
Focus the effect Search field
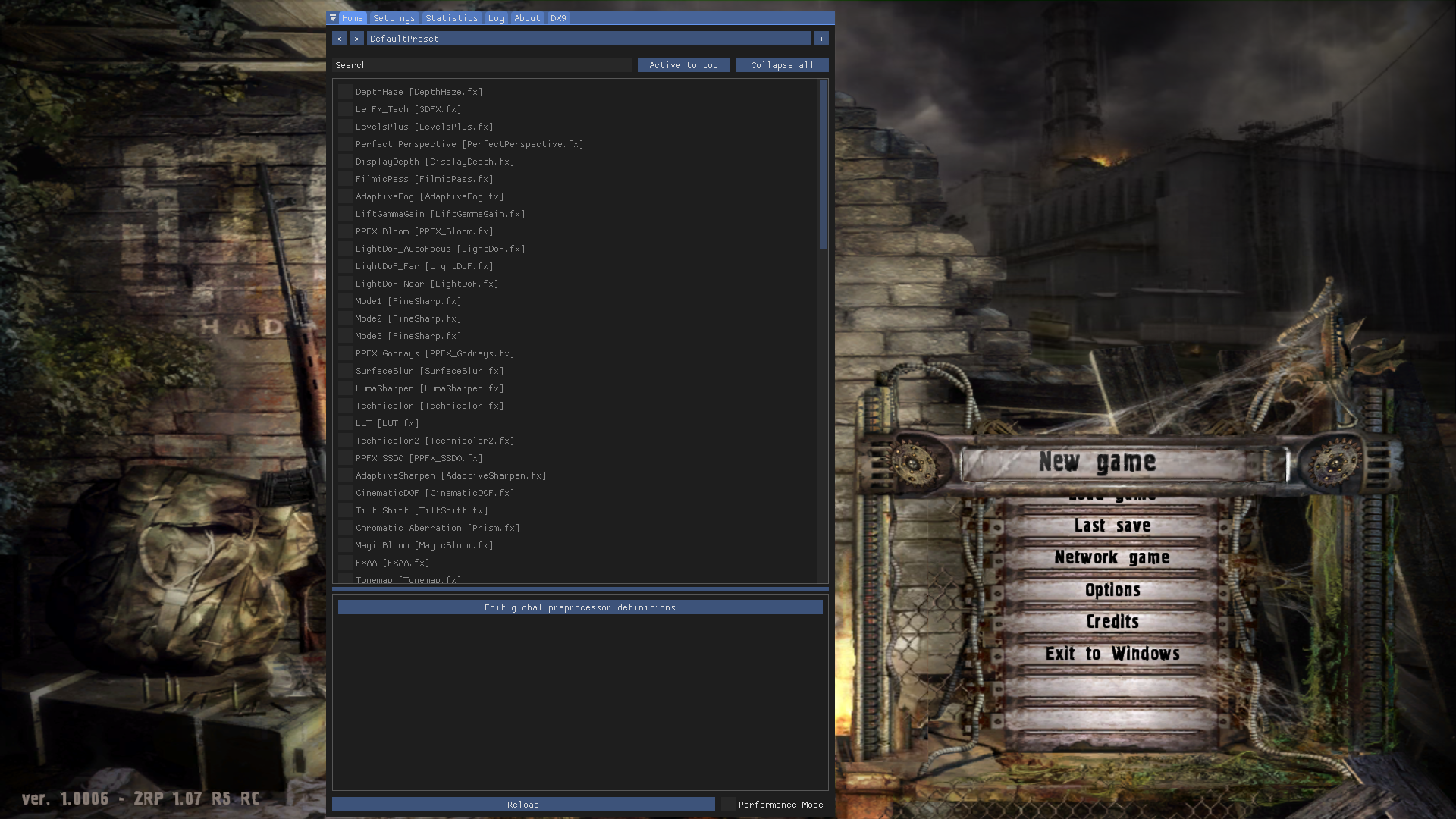tap(482, 65)
